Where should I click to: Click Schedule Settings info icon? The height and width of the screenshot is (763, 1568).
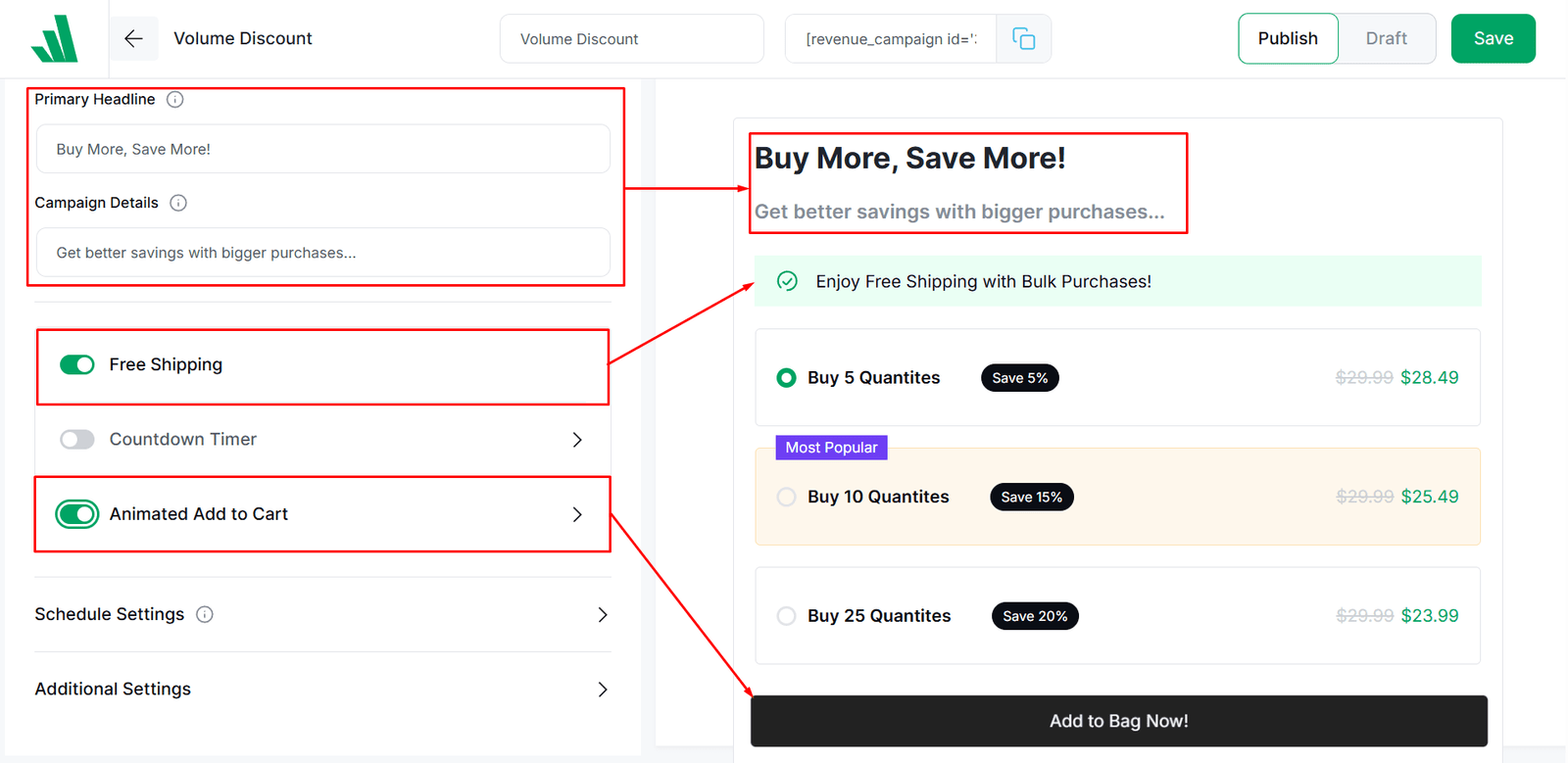205,614
